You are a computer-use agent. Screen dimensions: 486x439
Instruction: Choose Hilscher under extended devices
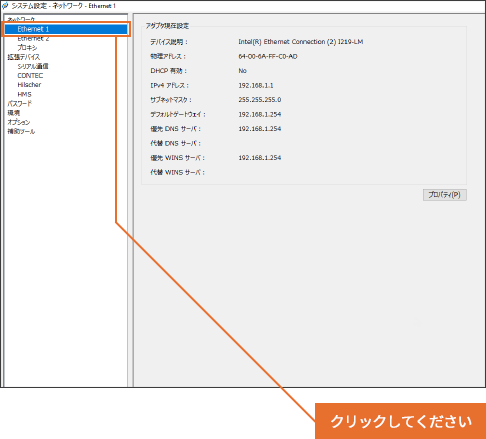pyautogui.click(x=29, y=85)
